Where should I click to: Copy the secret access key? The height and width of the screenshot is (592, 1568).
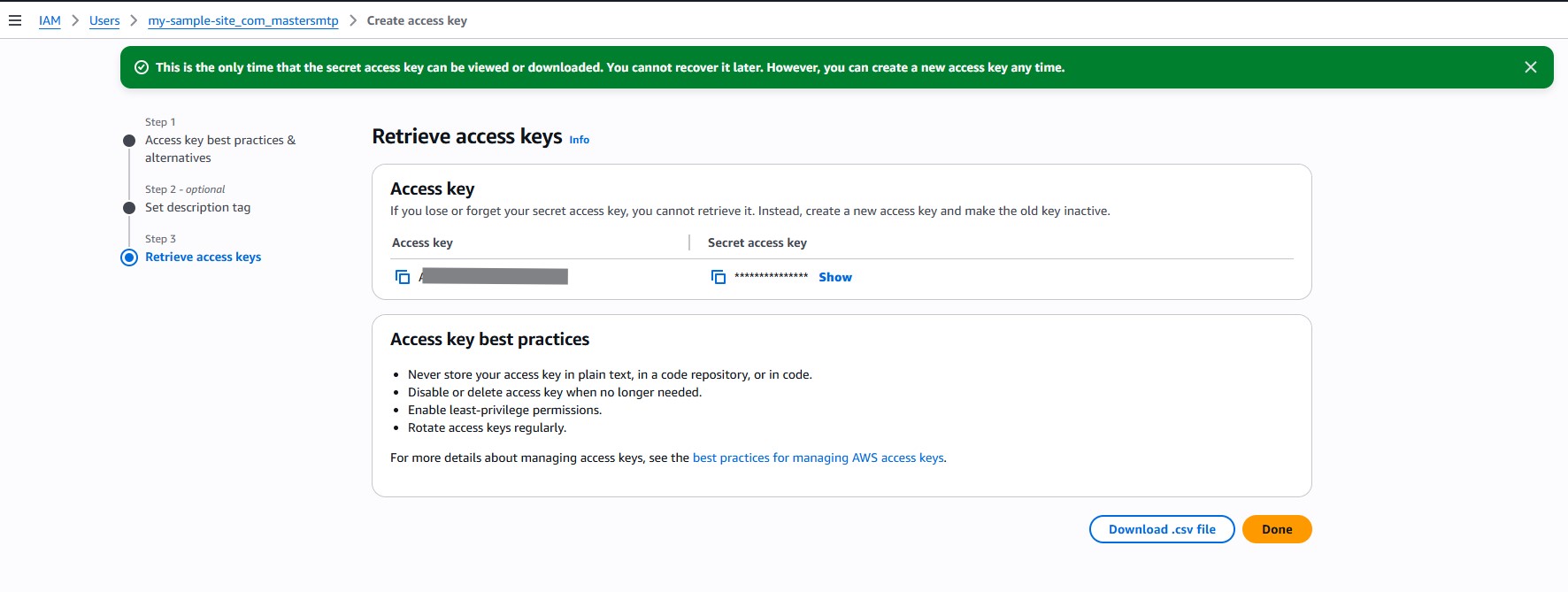click(x=719, y=277)
